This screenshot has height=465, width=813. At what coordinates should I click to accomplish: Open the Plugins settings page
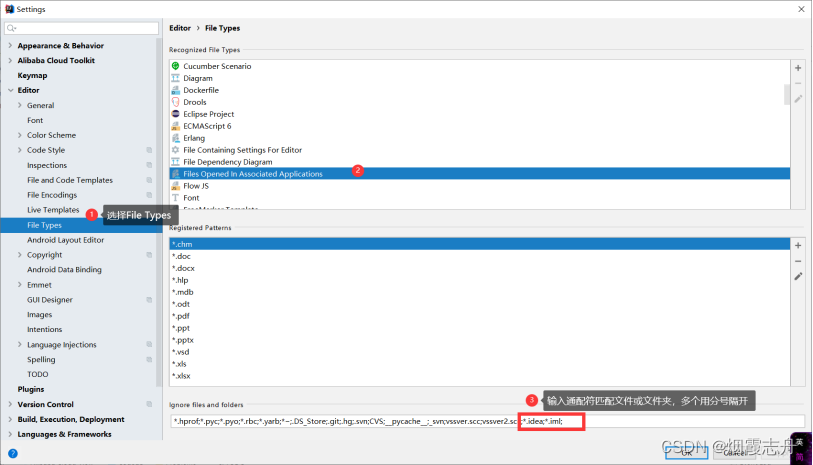point(31,389)
